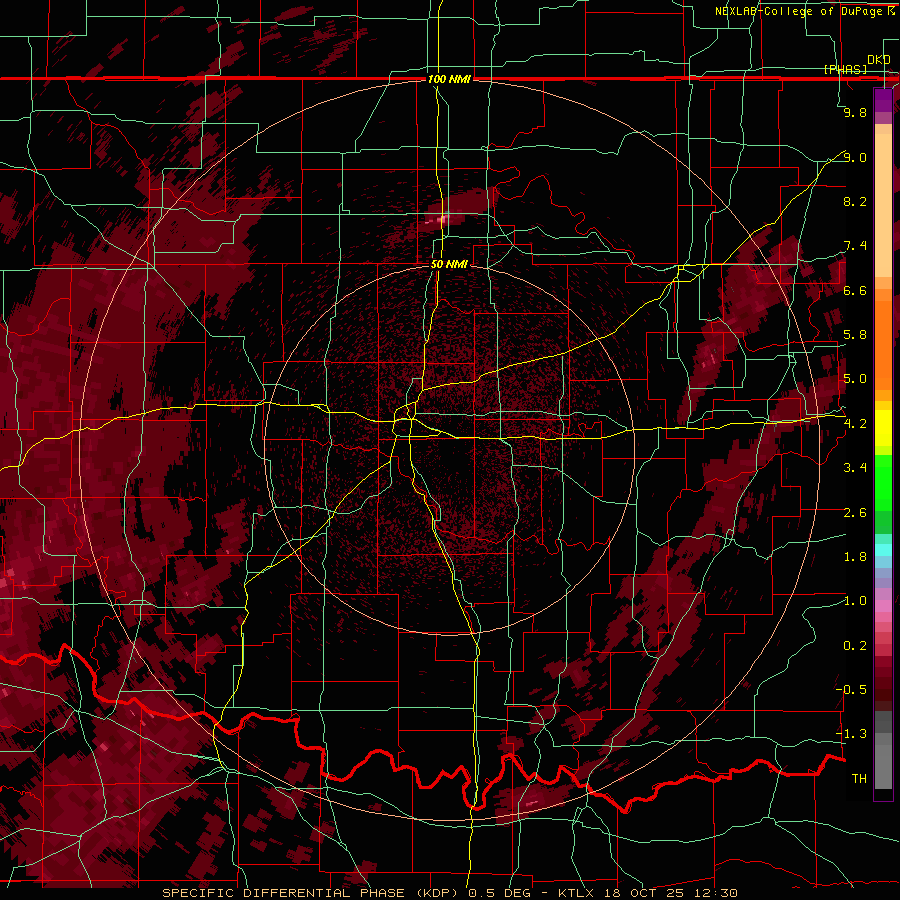Click the cyan band of the color scale
This screenshot has width=900, height=900.
tap(883, 550)
